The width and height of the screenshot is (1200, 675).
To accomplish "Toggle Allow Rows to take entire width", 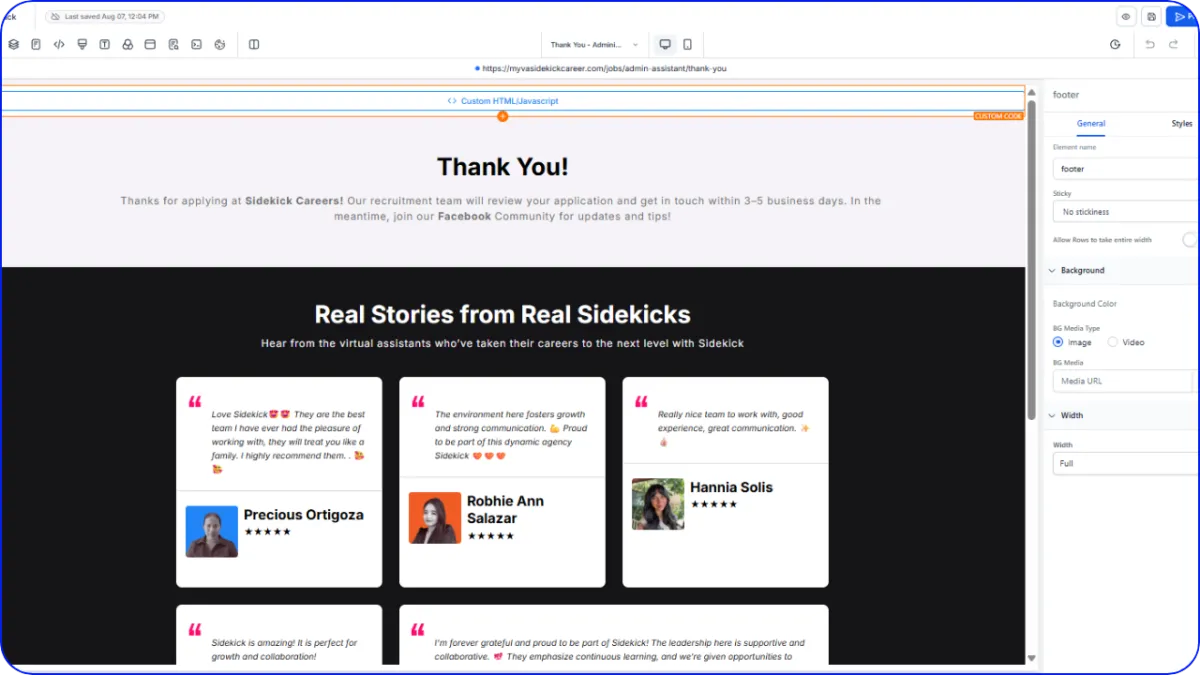I will click(x=1190, y=240).
